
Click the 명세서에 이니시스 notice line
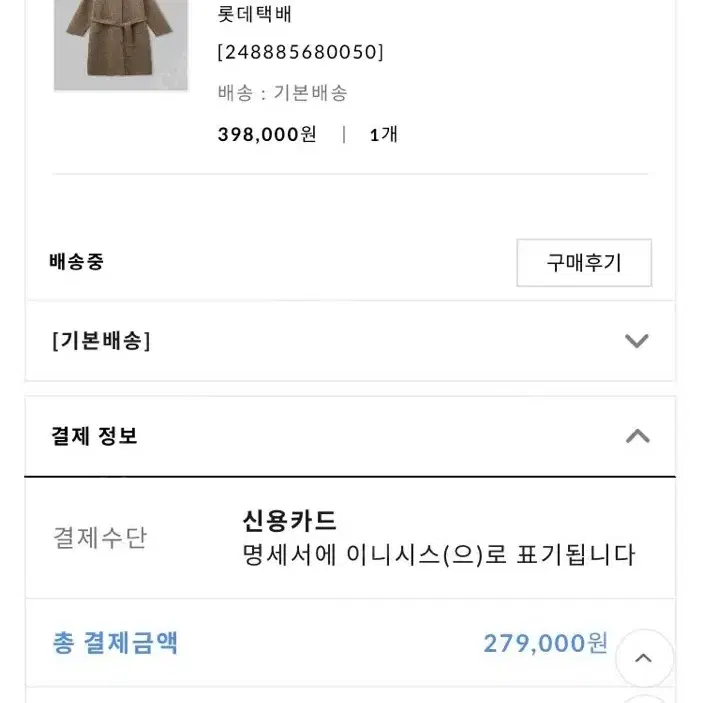[x=439, y=555]
